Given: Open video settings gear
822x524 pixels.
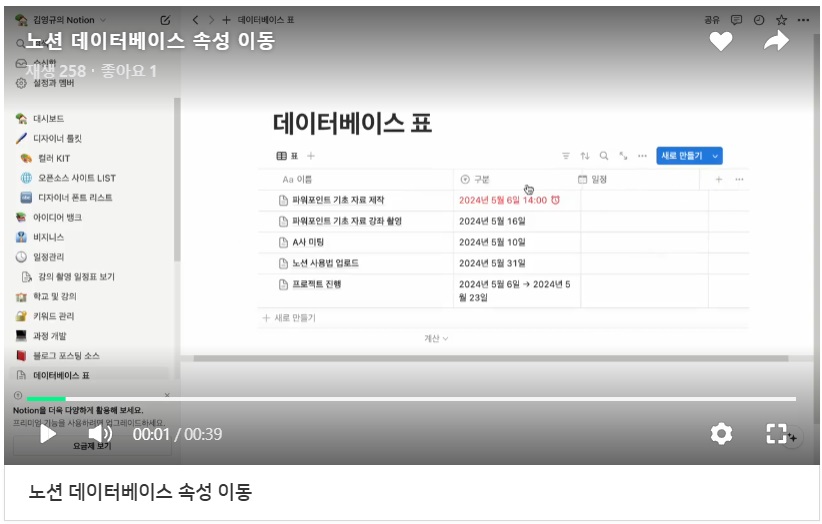Looking at the screenshot, I should click(x=721, y=434).
